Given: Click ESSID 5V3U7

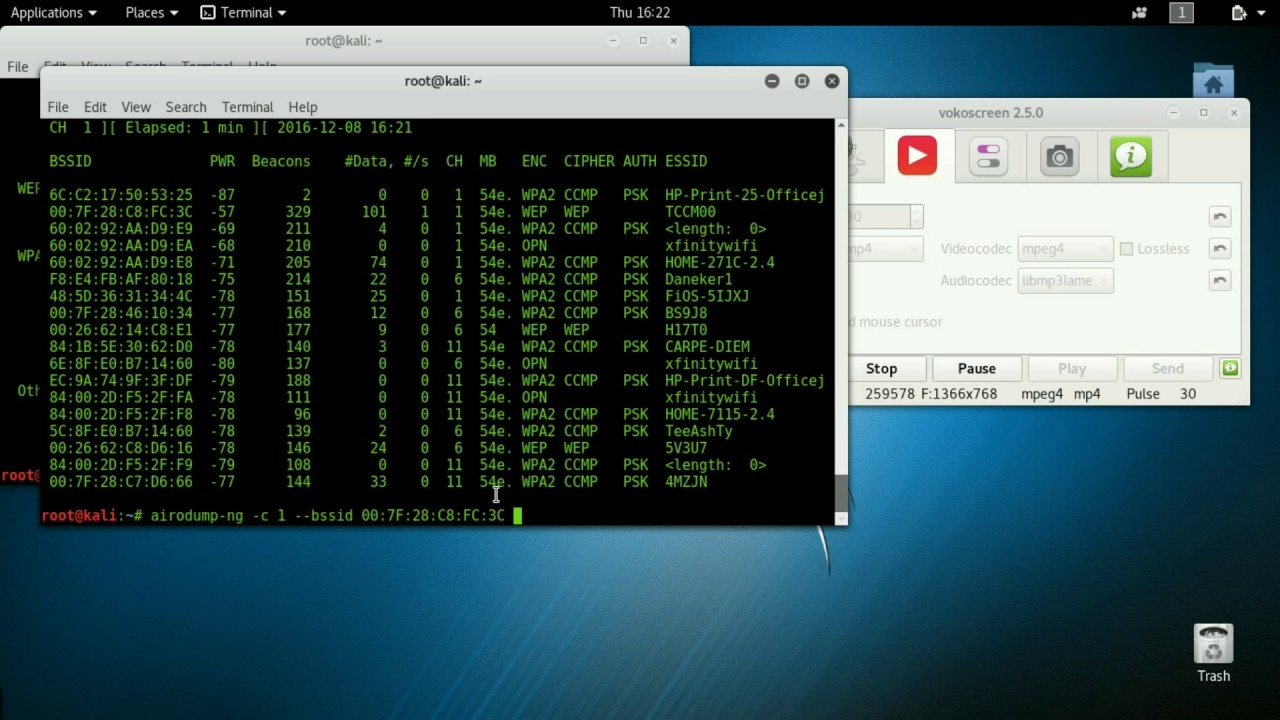Looking at the screenshot, I should click(x=686, y=448).
